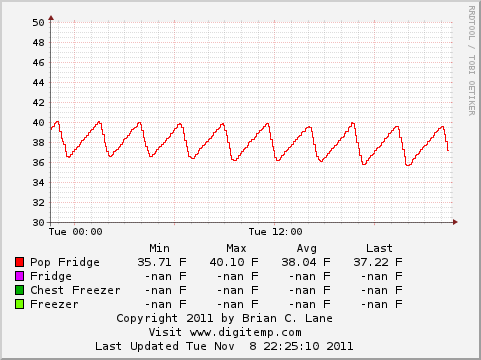Click the 'RRDTOOL / TOBI OETIKER' vertical text

pos(472,61)
